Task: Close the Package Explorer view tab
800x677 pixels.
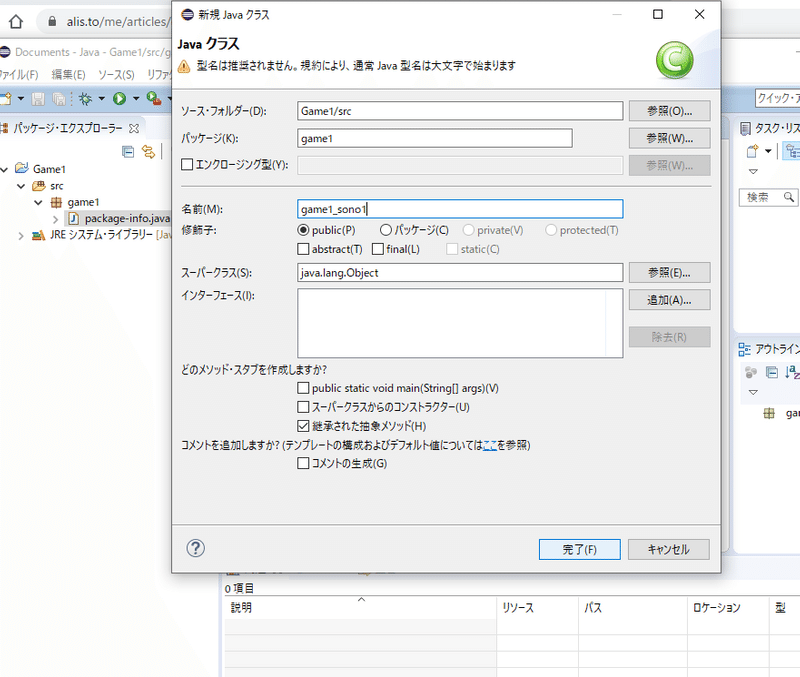Action: click(x=134, y=128)
